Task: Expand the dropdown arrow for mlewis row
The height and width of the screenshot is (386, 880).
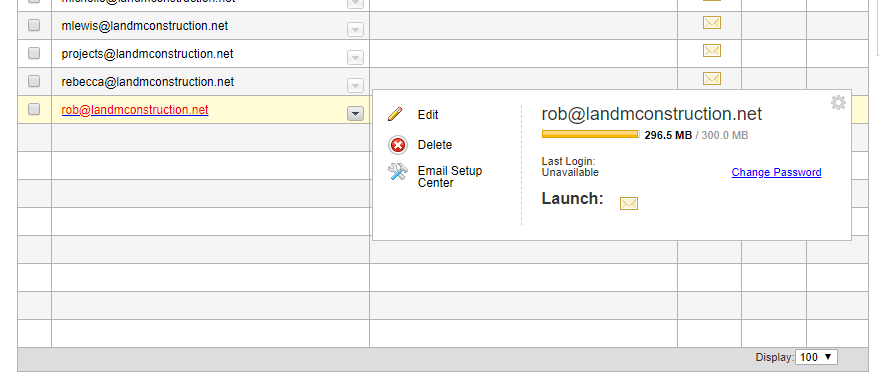Action: click(x=355, y=29)
